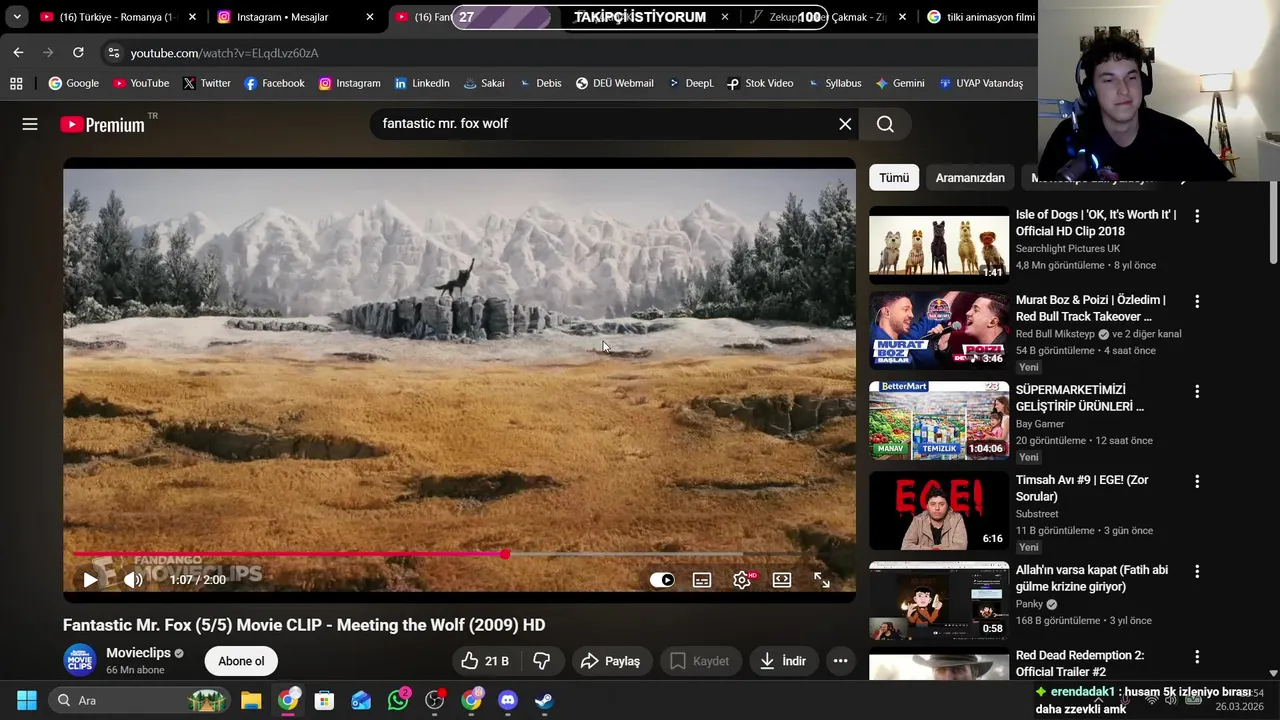Save video with Kaydet button

click(699, 661)
